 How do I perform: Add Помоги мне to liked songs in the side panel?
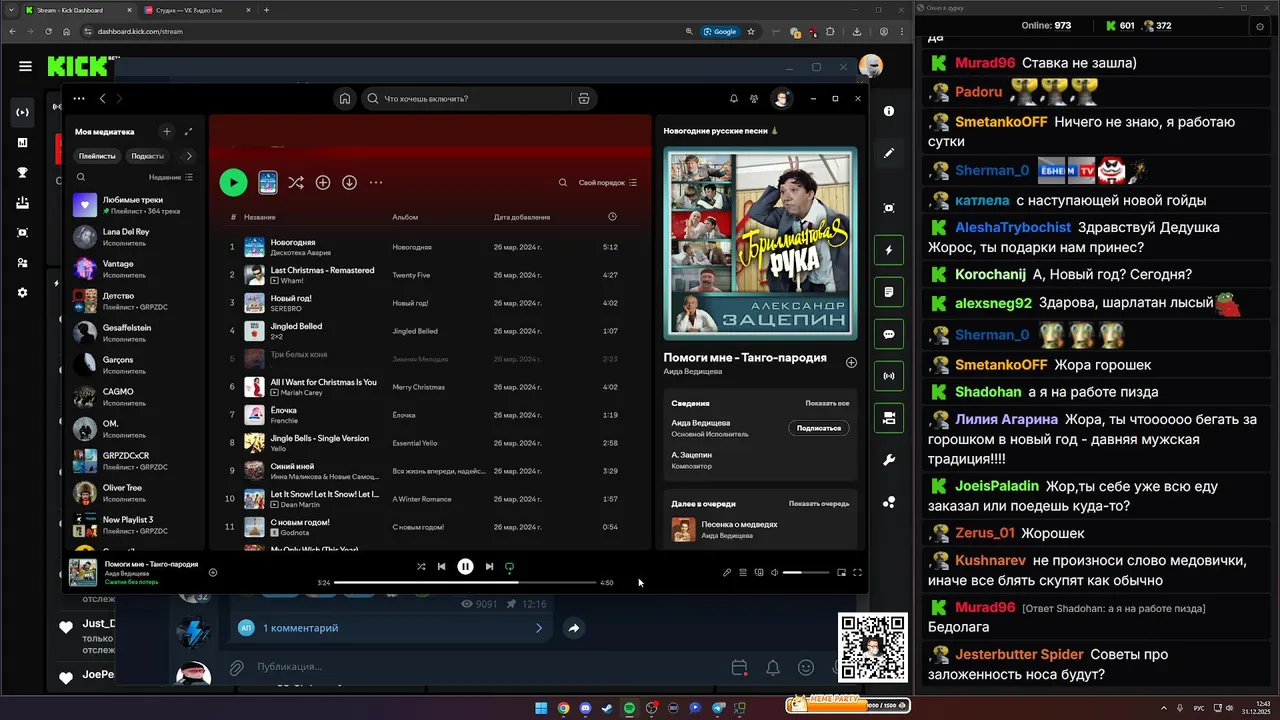[x=851, y=362]
